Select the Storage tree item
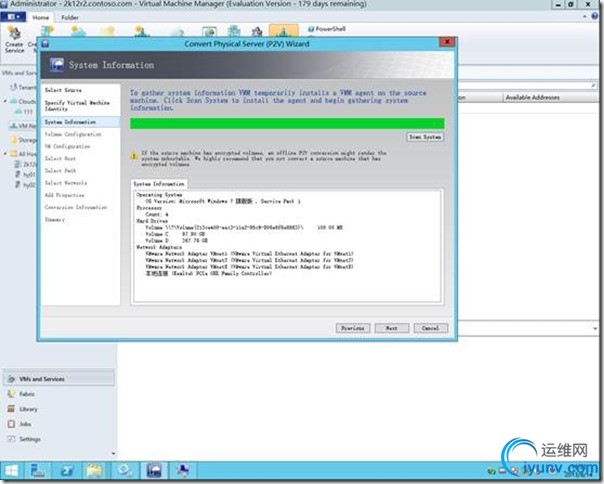The height and width of the screenshot is (484, 604). [x=24, y=140]
